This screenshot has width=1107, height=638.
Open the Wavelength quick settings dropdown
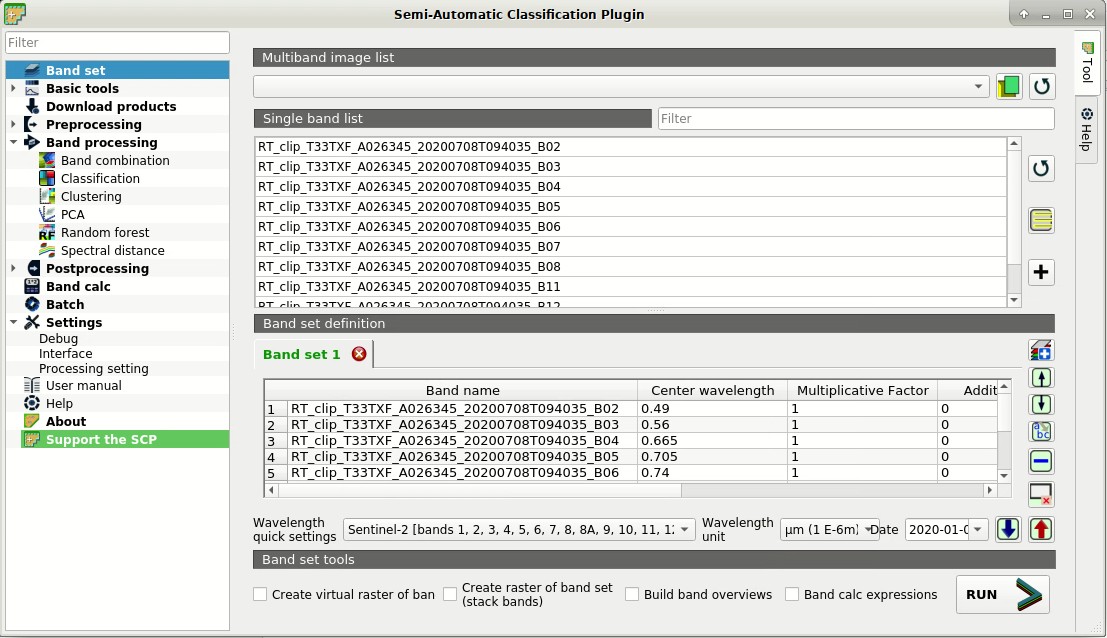click(518, 529)
